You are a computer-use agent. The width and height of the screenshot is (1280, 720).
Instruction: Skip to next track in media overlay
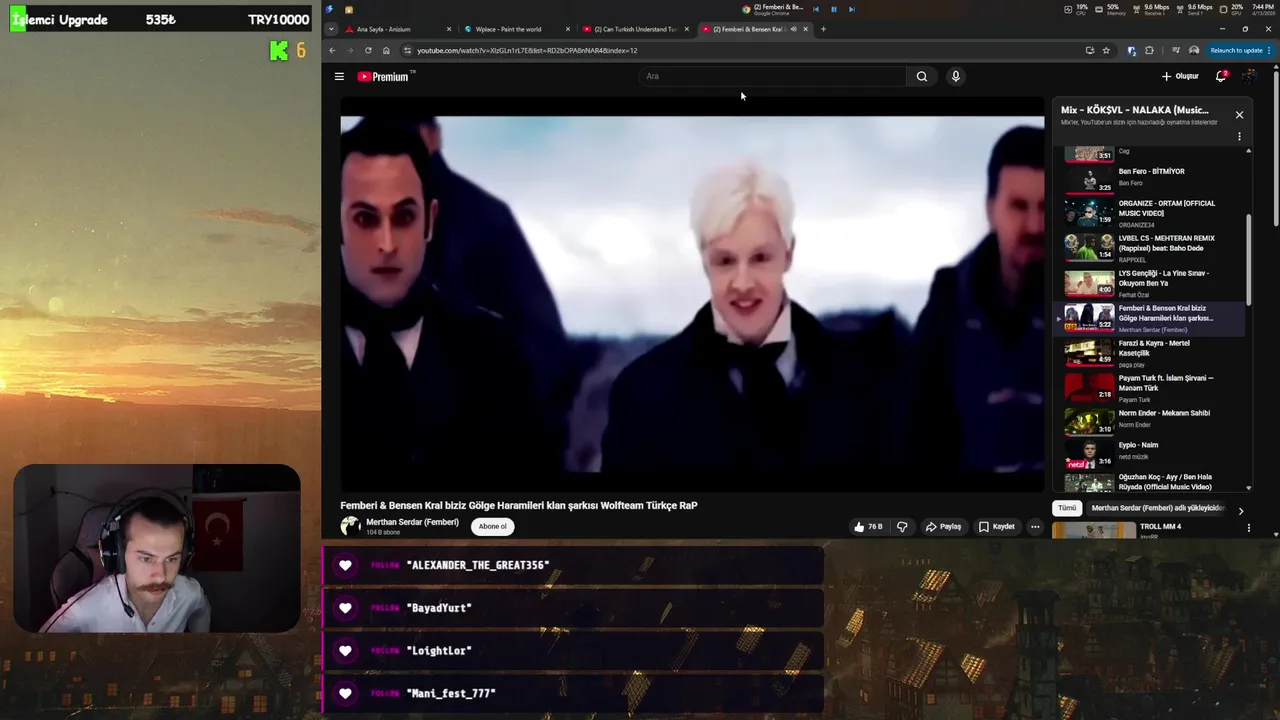pos(851,9)
